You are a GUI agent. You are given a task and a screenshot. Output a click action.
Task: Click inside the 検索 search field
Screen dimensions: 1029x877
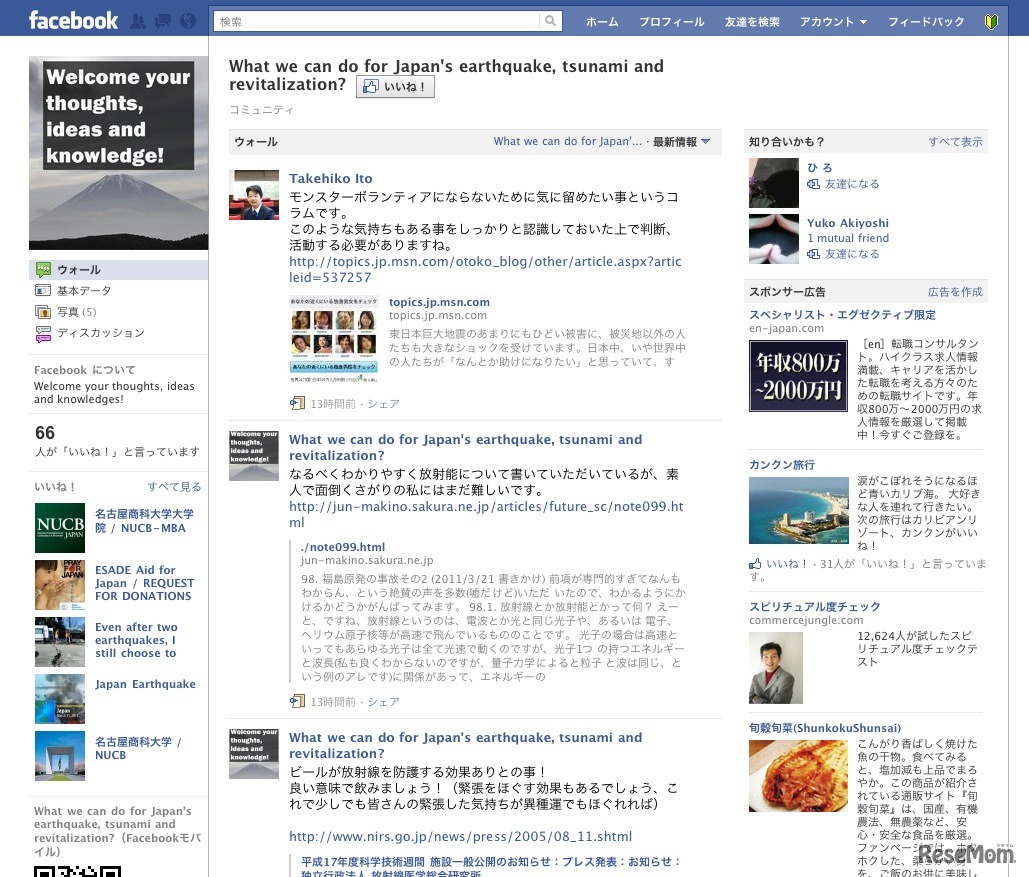point(380,20)
